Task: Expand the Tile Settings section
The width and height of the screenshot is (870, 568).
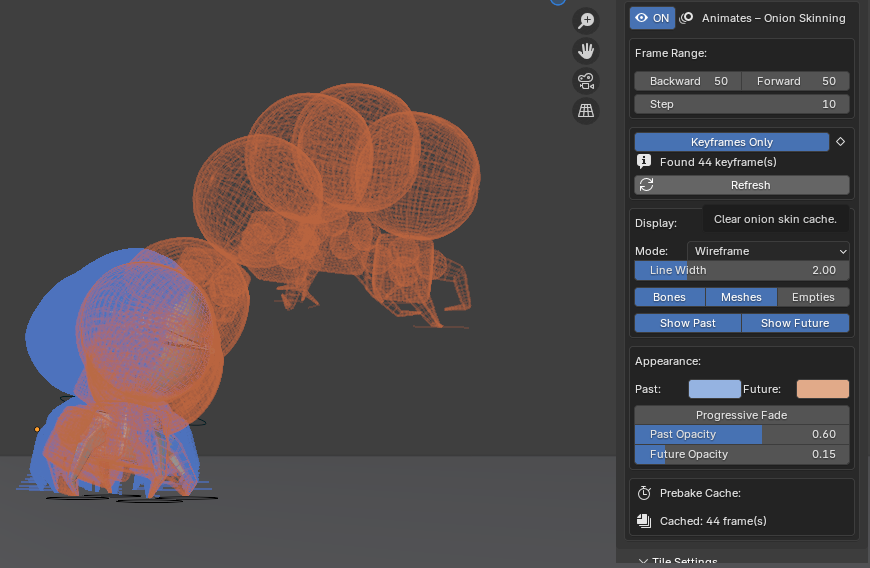Action: tap(678, 562)
